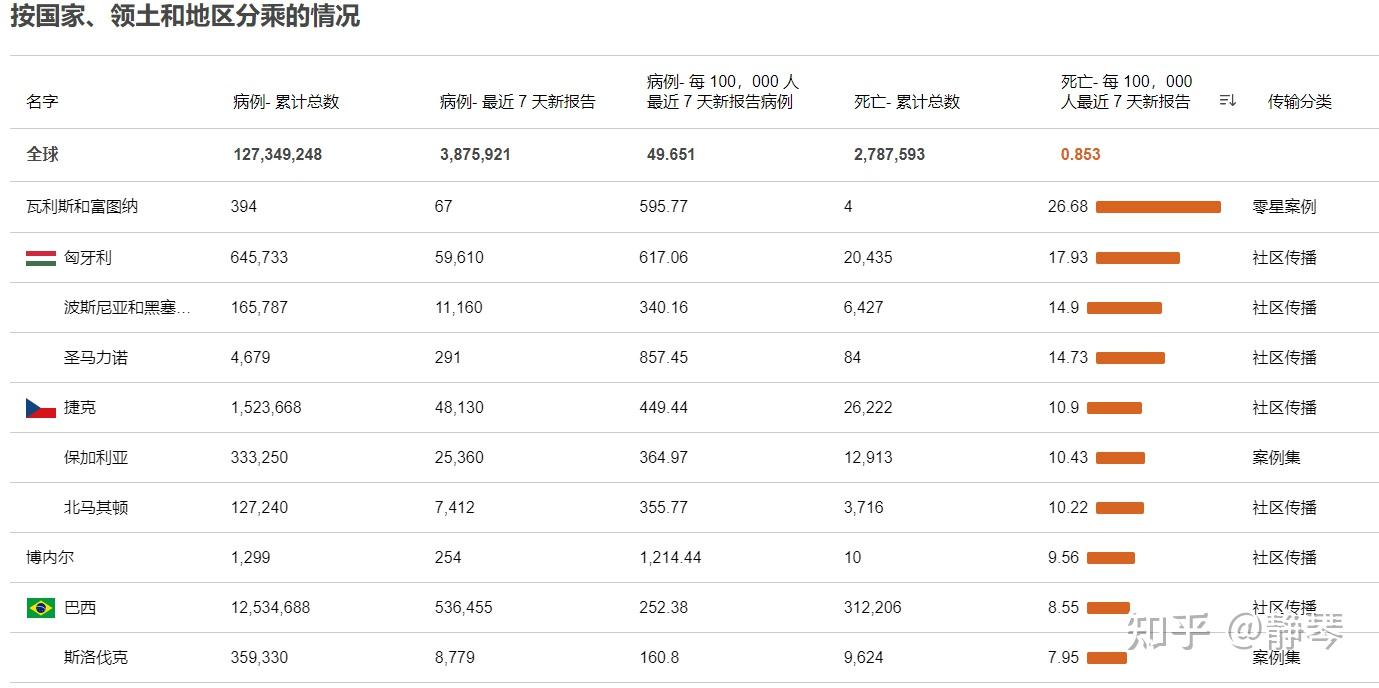Click the Brazil flag icon

(x=40, y=608)
